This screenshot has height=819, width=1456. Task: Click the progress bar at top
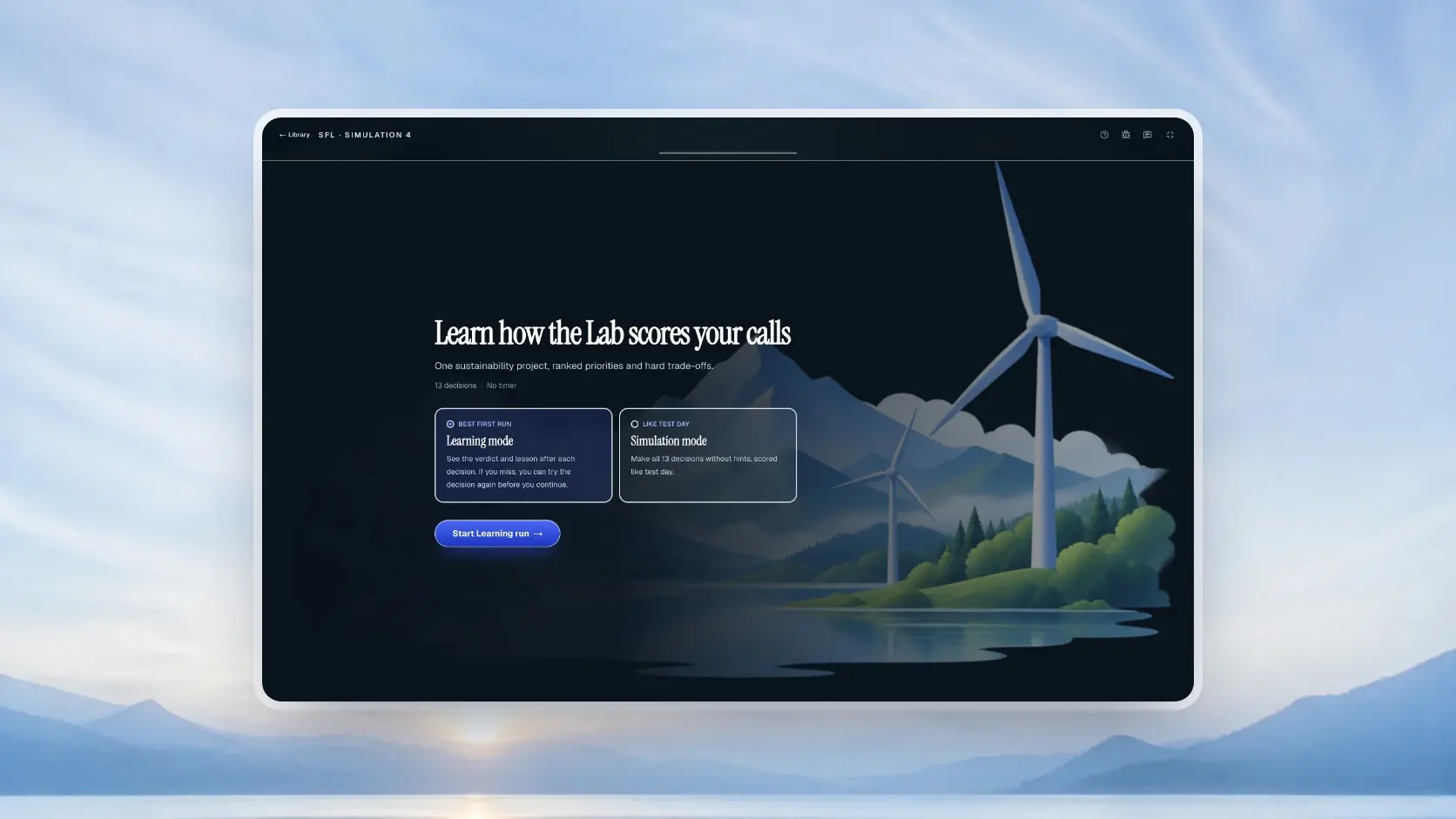coord(728,153)
